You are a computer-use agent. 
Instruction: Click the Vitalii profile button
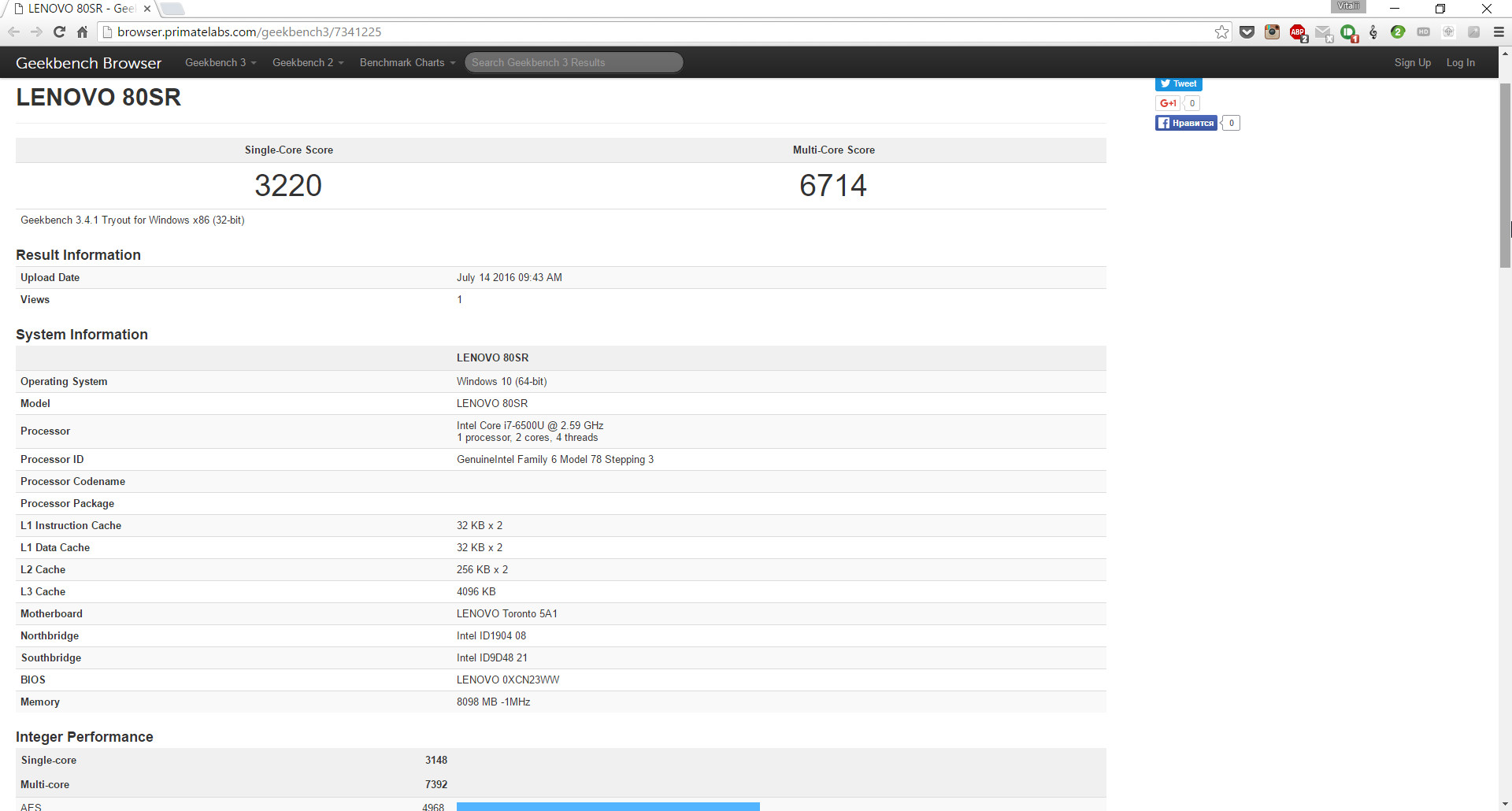pyautogui.click(x=1348, y=6)
